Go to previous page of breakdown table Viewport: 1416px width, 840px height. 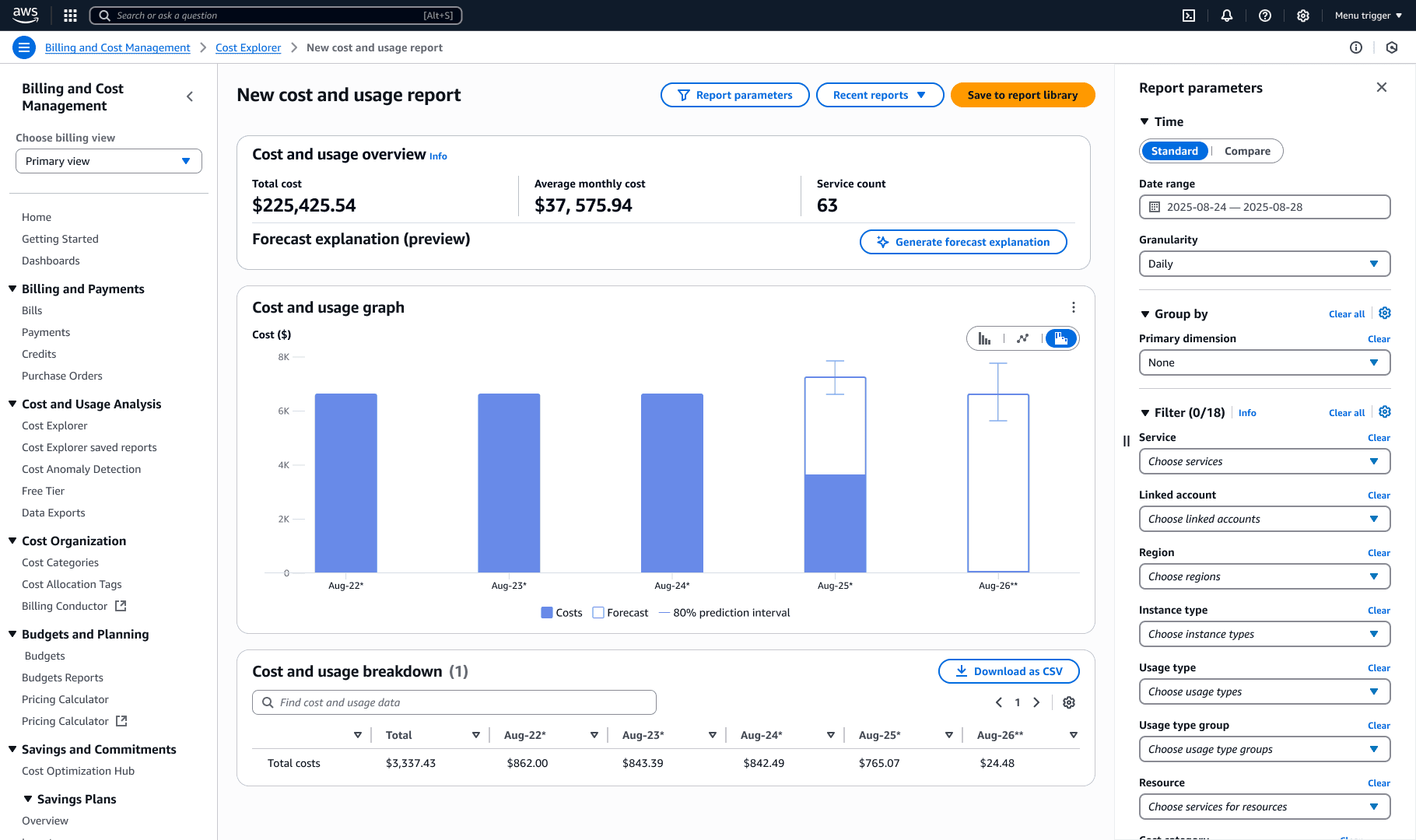999,702
